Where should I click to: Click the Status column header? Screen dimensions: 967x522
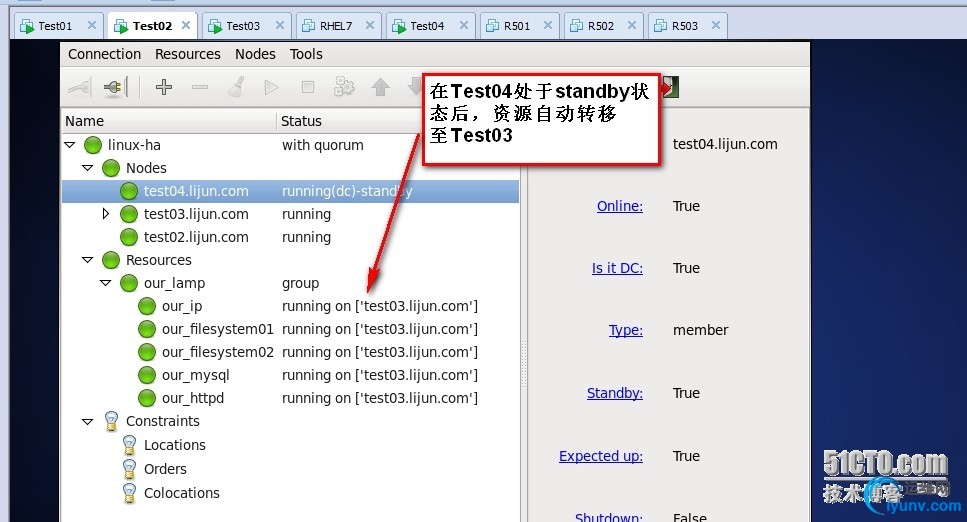[x=301, y=121]
